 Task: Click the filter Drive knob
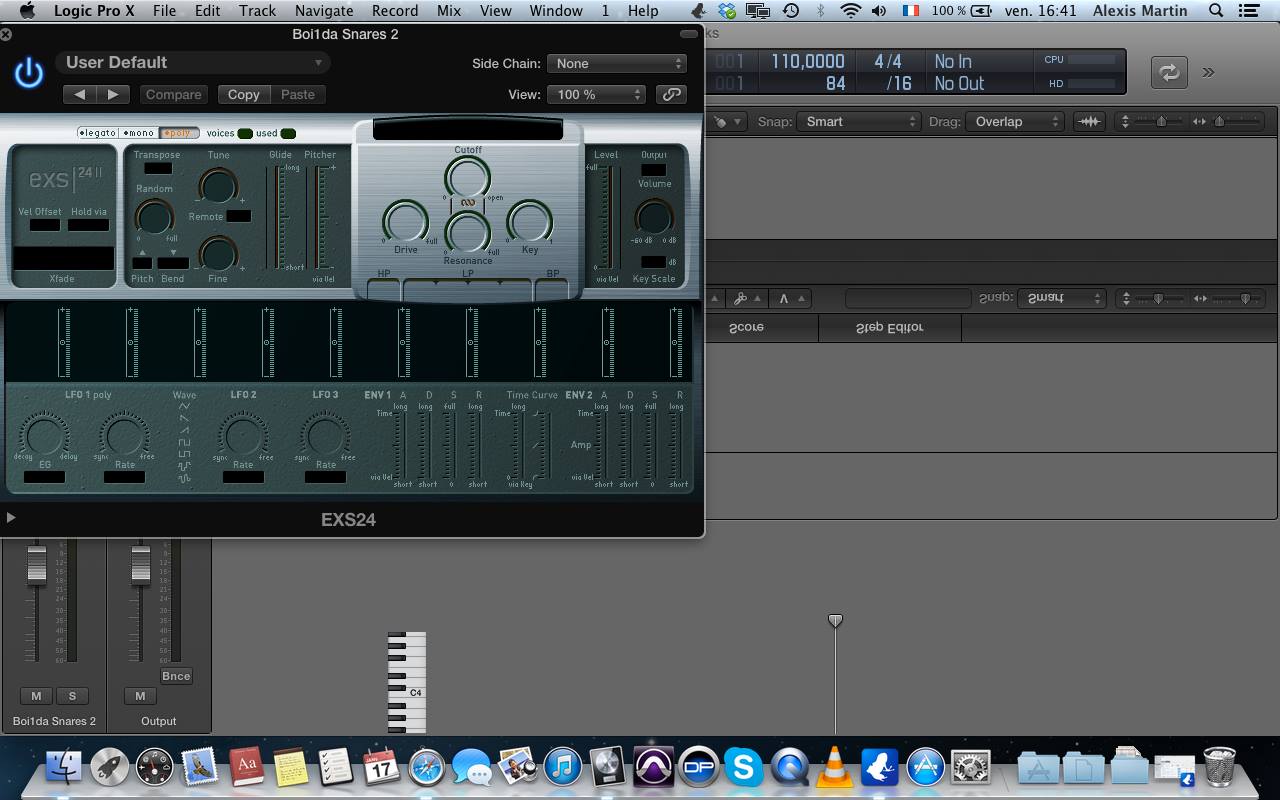click(405, 222)
